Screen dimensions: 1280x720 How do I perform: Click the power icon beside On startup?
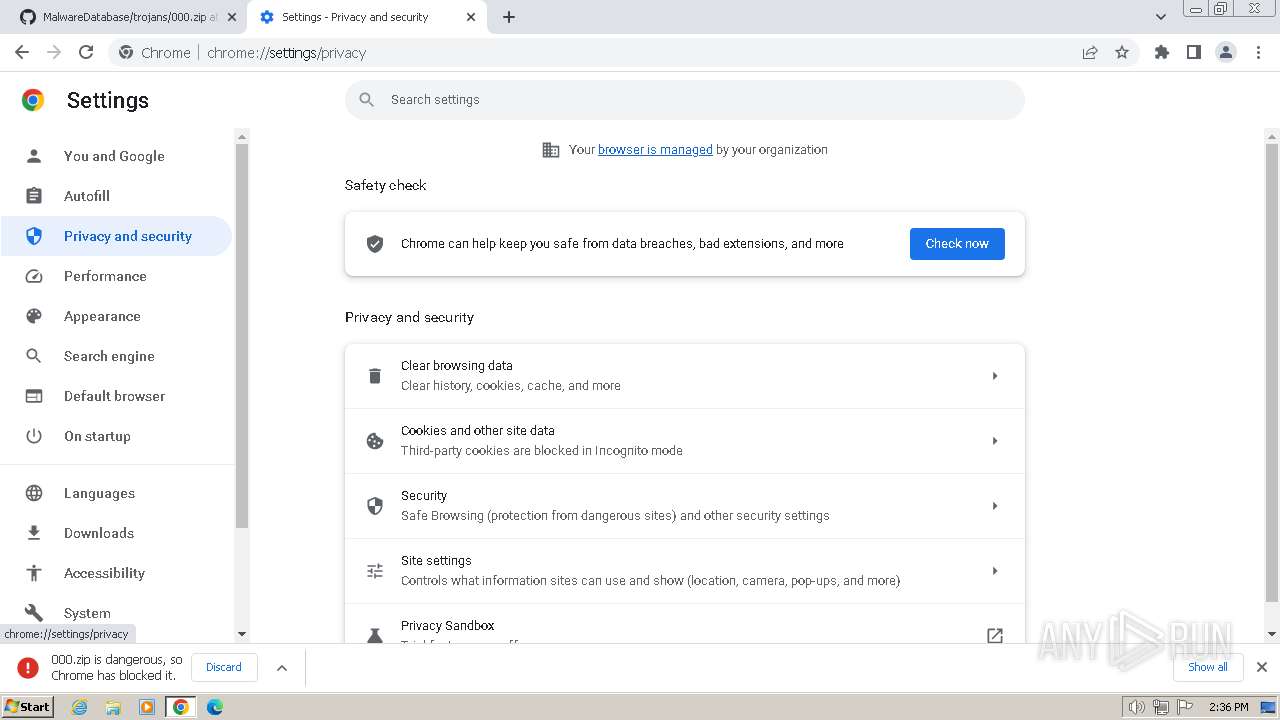(34, 436)
